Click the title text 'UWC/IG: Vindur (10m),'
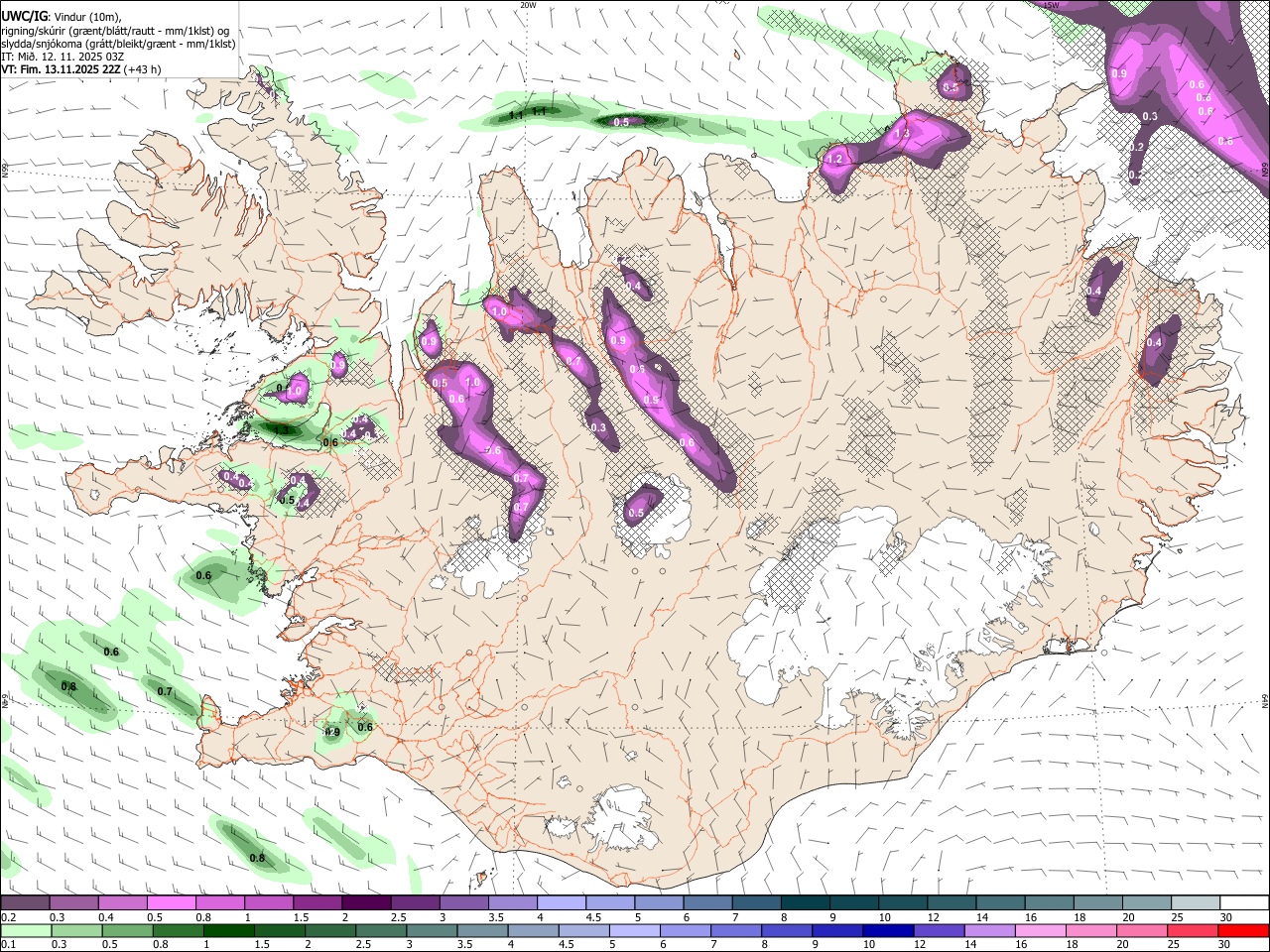This screenshot has height=952, width=1270. coord(63,16)
